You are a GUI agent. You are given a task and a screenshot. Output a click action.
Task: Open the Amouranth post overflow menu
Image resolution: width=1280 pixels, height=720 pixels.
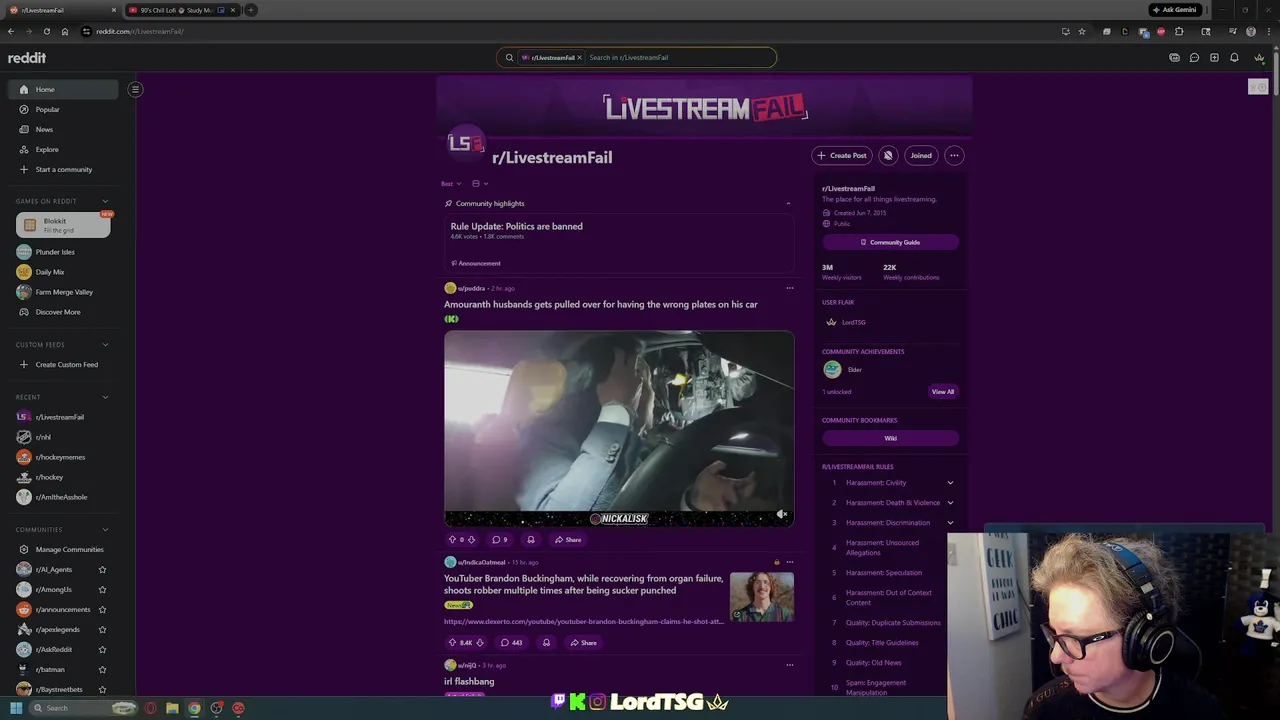click(789, 288)
